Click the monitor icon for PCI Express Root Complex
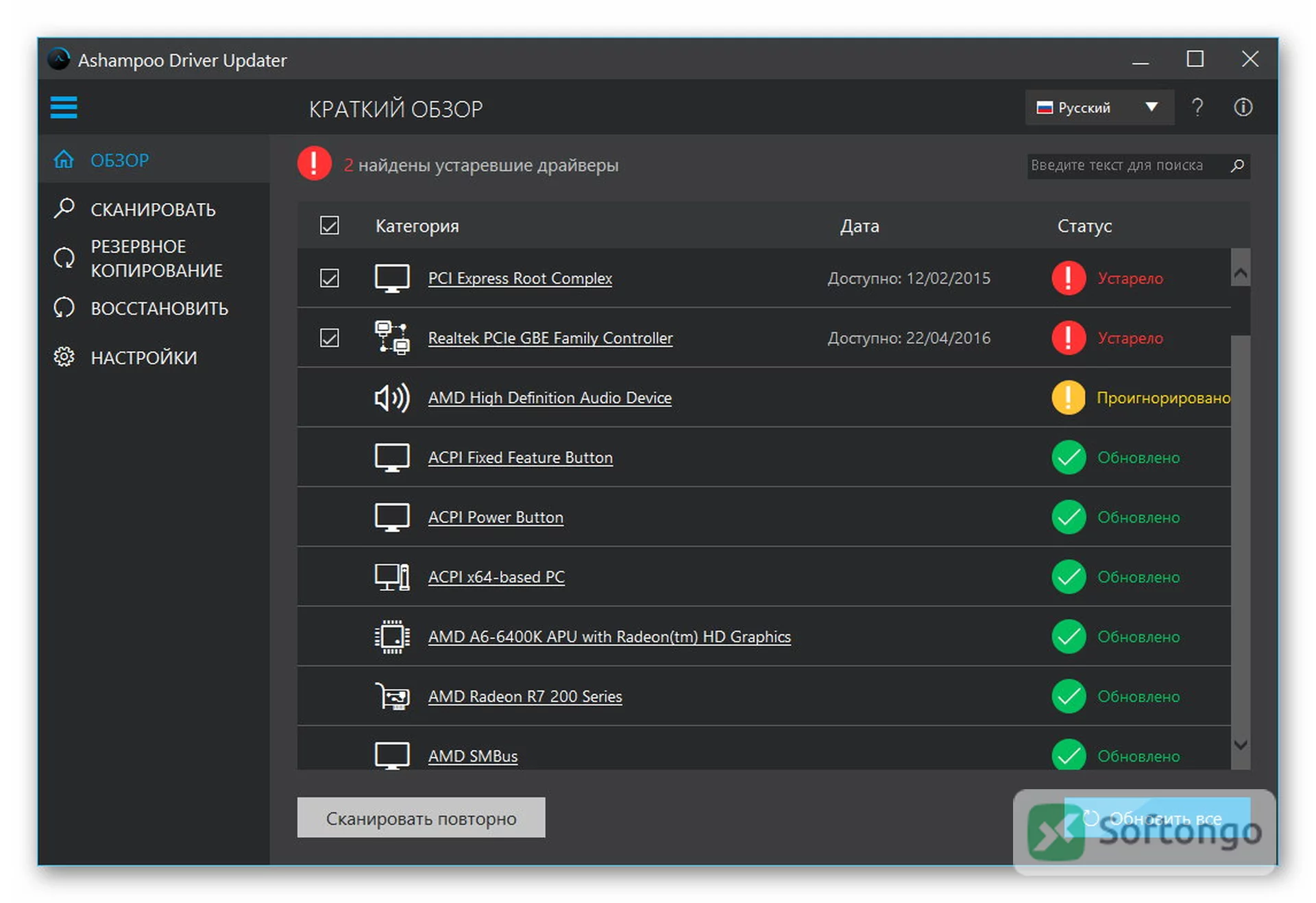Screen dimensions: 1316x903 coord(392,278)
